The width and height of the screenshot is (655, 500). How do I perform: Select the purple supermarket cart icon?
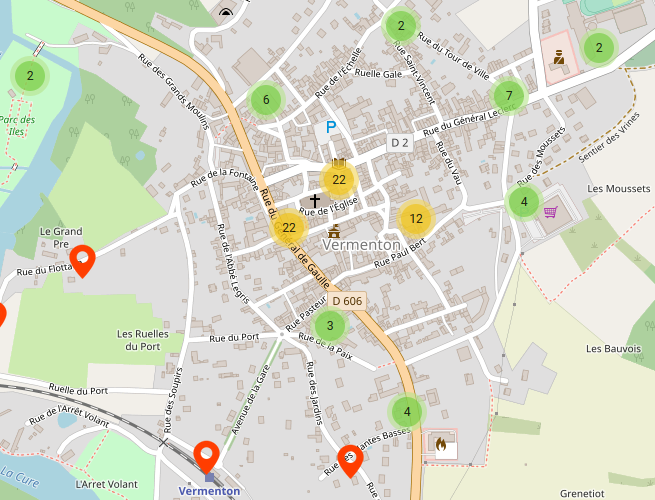pos(551,212)
